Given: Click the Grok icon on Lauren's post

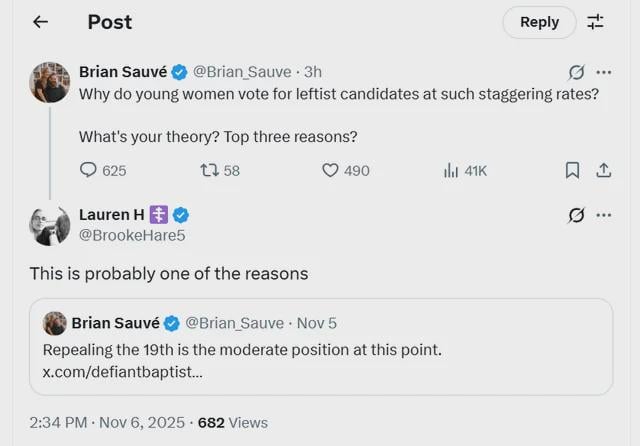Looking at the screenshot, I should click(576, 215).
